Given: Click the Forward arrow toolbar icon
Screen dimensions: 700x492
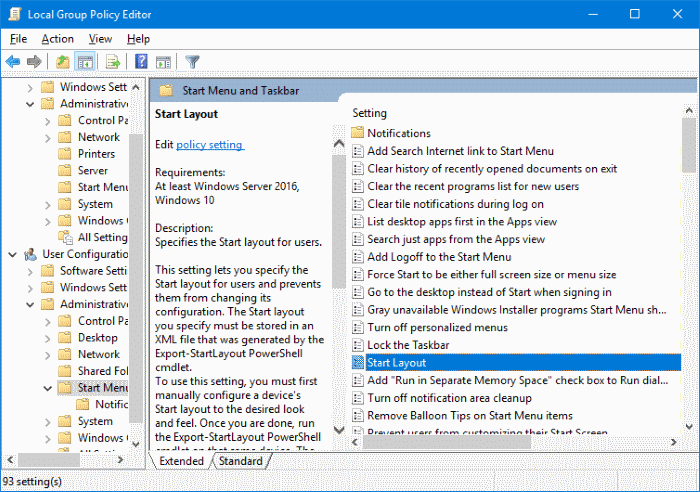Looking at the screenshot, I should click(34, 61).
